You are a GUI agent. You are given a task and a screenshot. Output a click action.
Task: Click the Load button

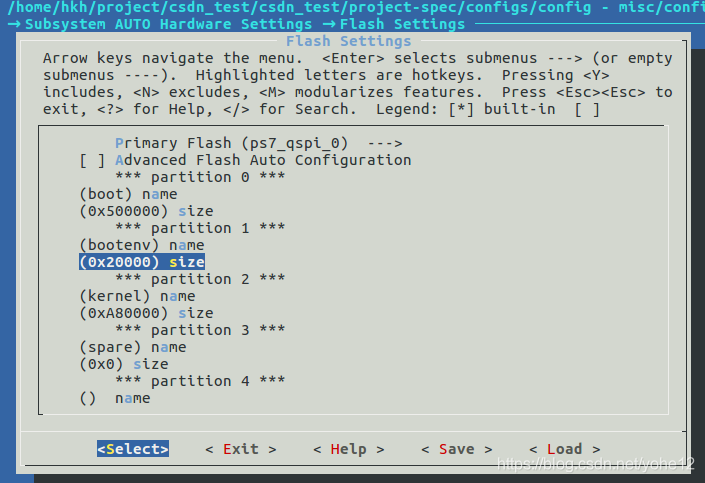(565, 449)
